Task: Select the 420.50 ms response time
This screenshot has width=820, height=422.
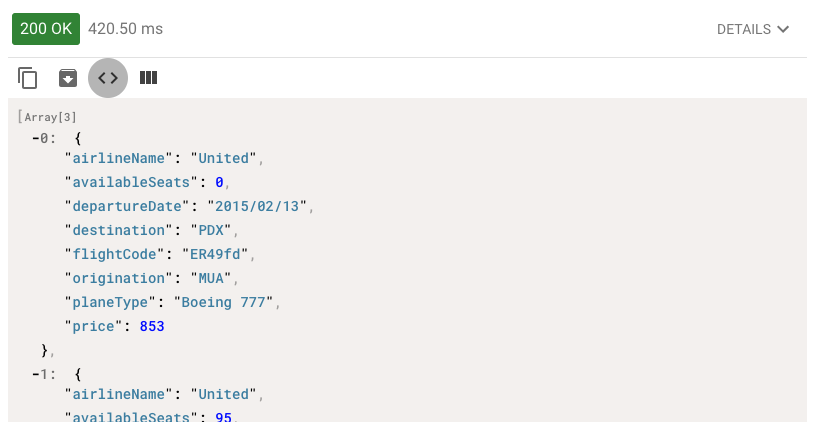Action: (126, 29)
